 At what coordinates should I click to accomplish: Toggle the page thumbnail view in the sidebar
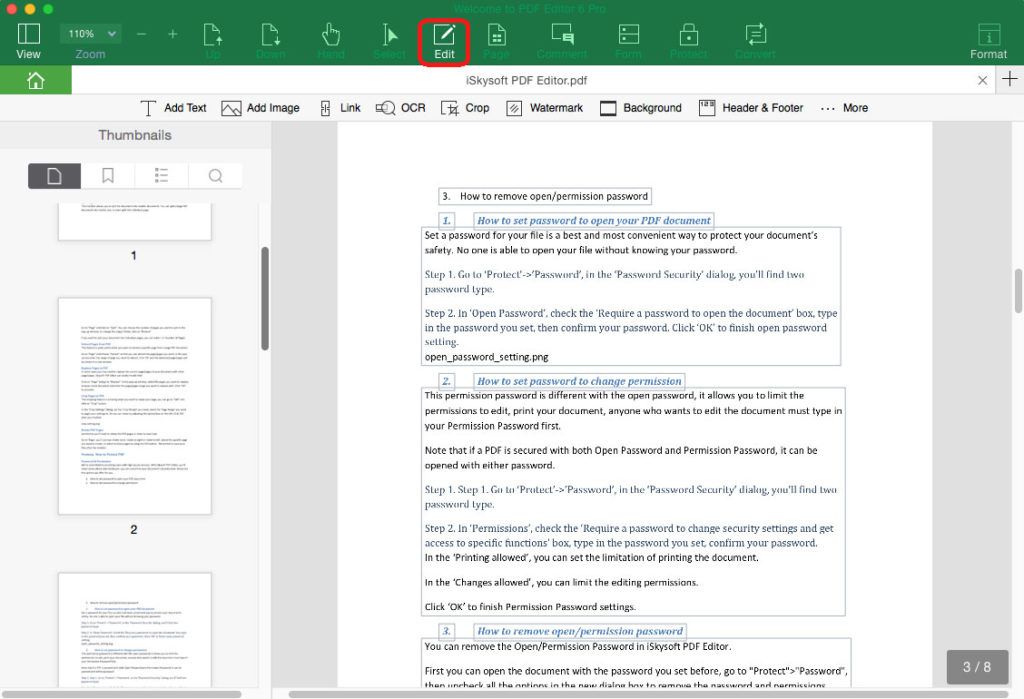54,175
